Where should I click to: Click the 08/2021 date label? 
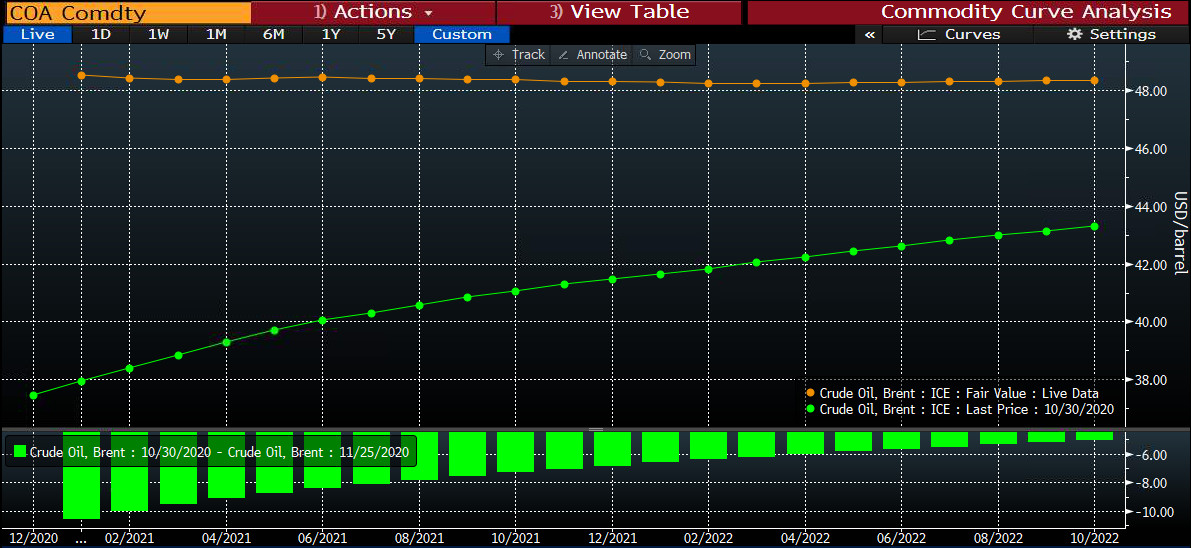[x=419, y=538]
